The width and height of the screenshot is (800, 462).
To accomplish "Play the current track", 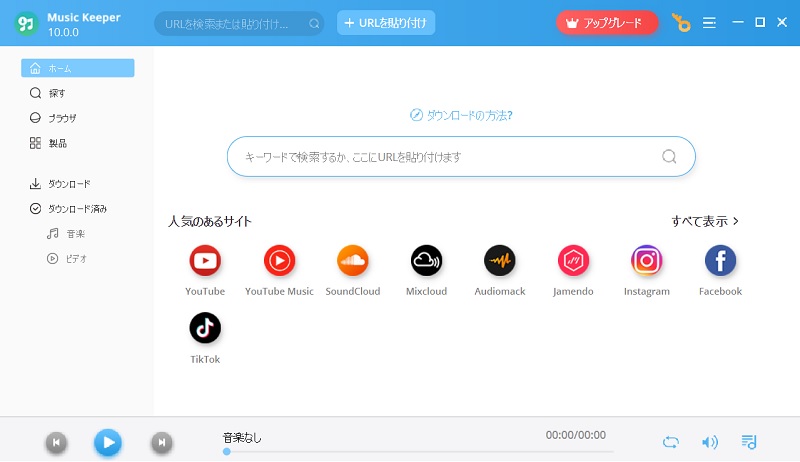I will pos(108,442).
